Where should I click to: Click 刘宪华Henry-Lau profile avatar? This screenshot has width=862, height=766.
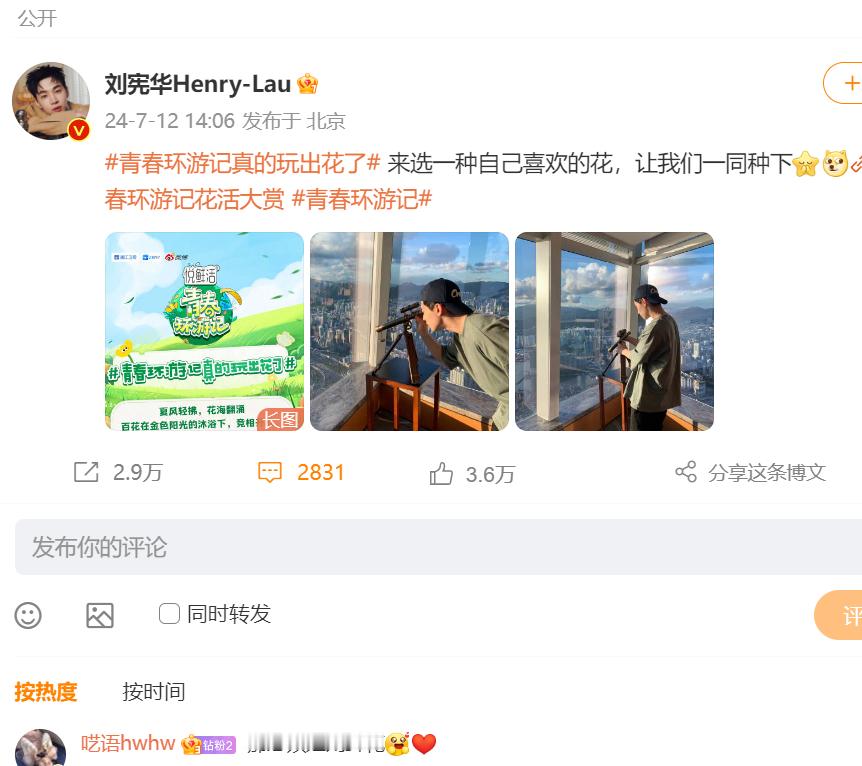pos(51,101)
